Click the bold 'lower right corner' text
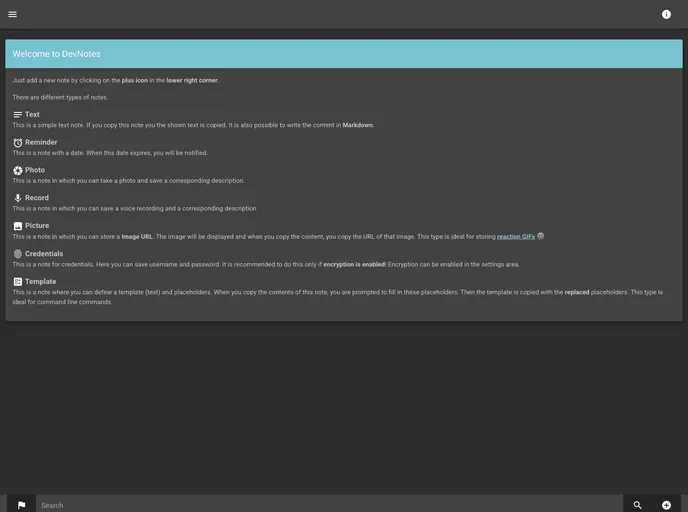The height and width of the screenshot is (512, 688). tap(192, 80)
